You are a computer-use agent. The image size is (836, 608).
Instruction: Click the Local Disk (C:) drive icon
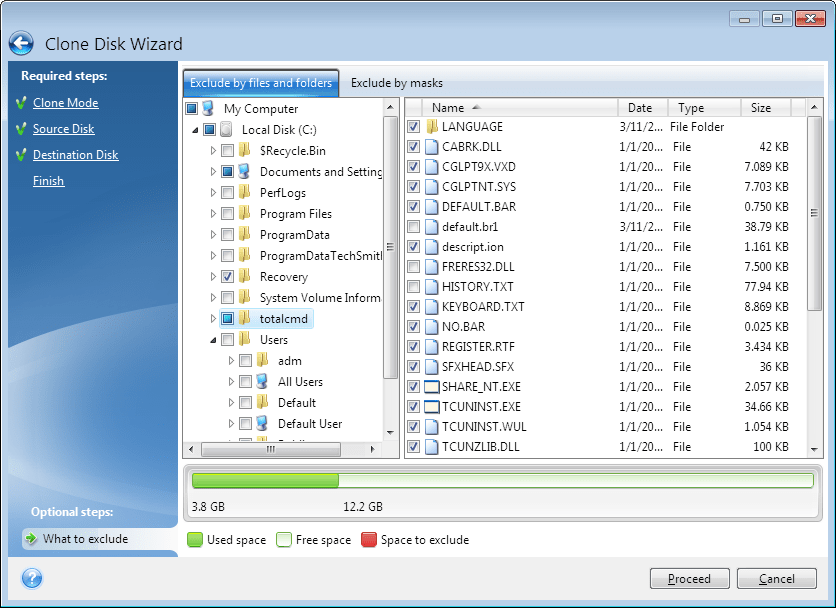point(226,130)
